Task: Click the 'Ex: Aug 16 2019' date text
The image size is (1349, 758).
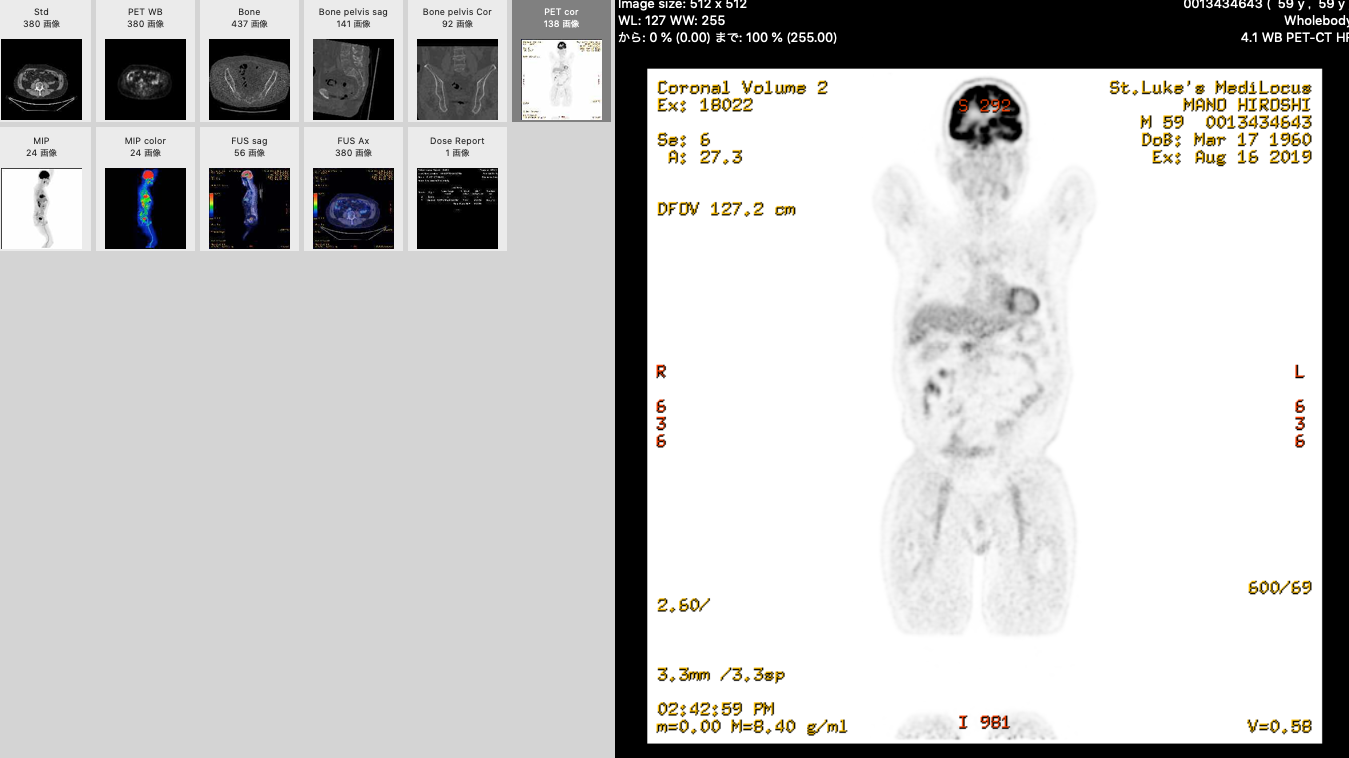Action: coord(1232,157)
